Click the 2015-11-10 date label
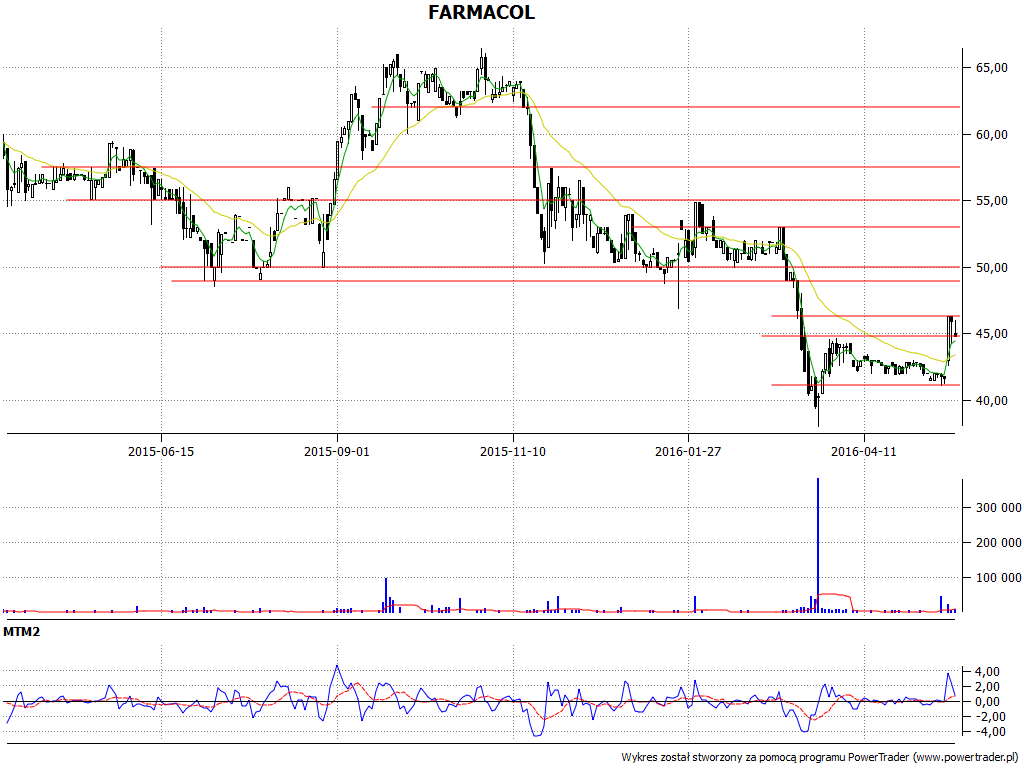 point(513,451)
